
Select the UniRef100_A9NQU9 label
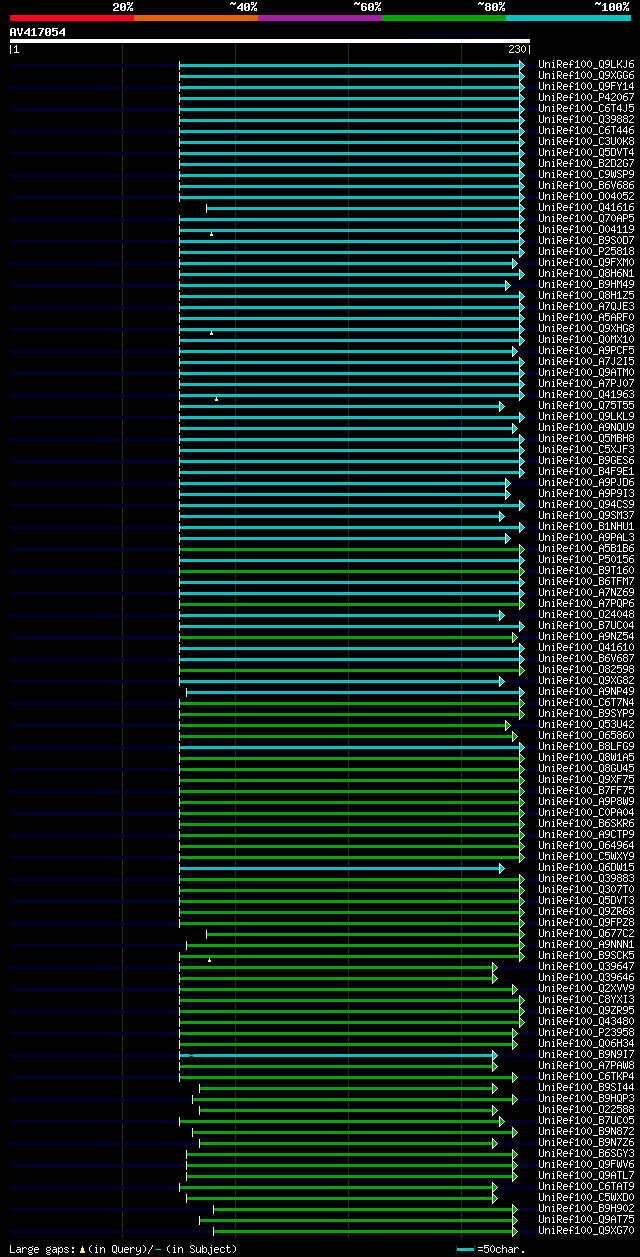[586, 428]
